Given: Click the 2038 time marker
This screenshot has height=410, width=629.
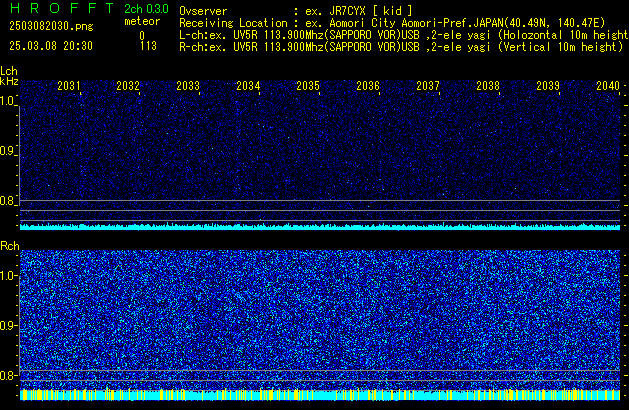Looking at the screenshot, I should point(488,86).
